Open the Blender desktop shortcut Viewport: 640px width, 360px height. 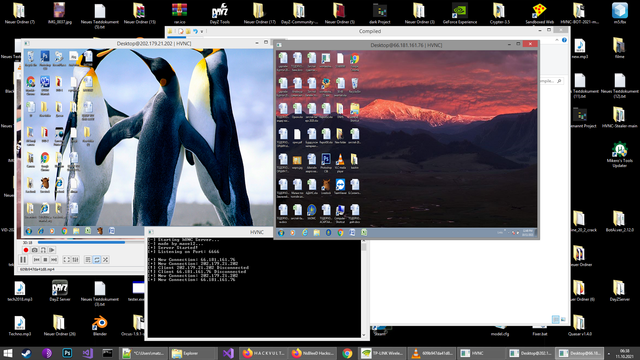[x=100, y=325]
